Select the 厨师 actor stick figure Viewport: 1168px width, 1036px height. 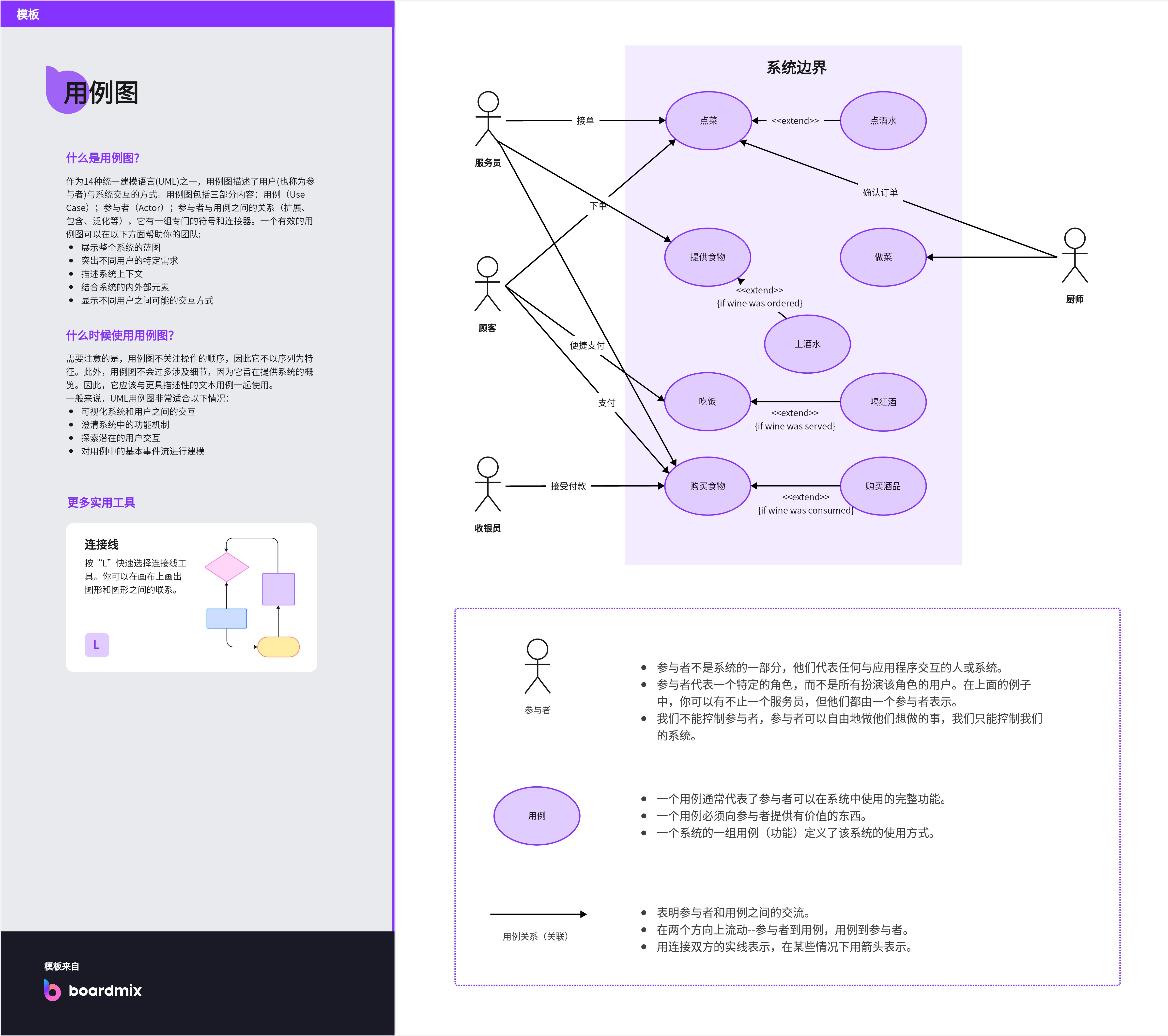click(1074, 255)
